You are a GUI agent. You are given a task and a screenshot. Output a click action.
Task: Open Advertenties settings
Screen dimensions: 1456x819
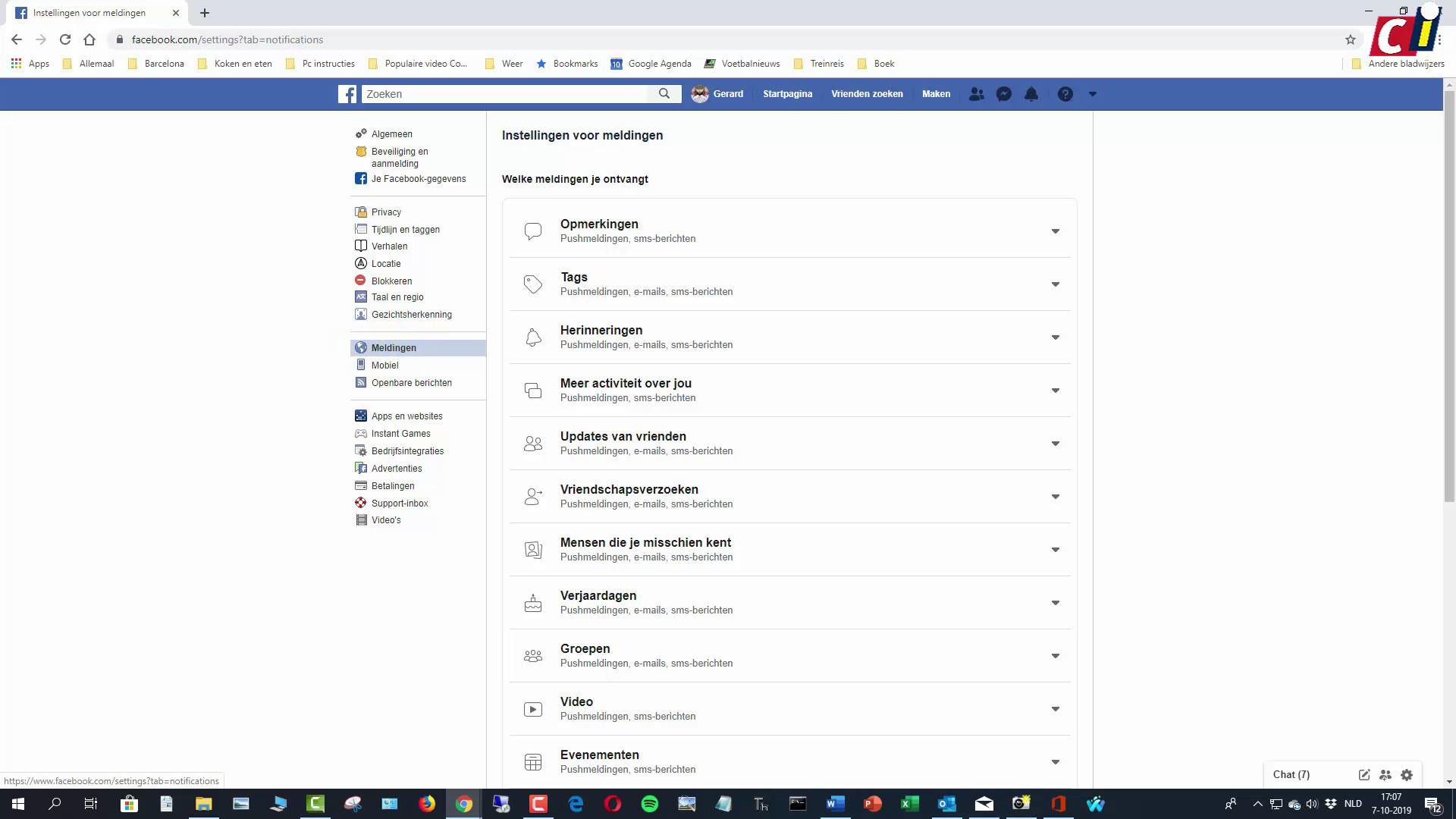397,468
